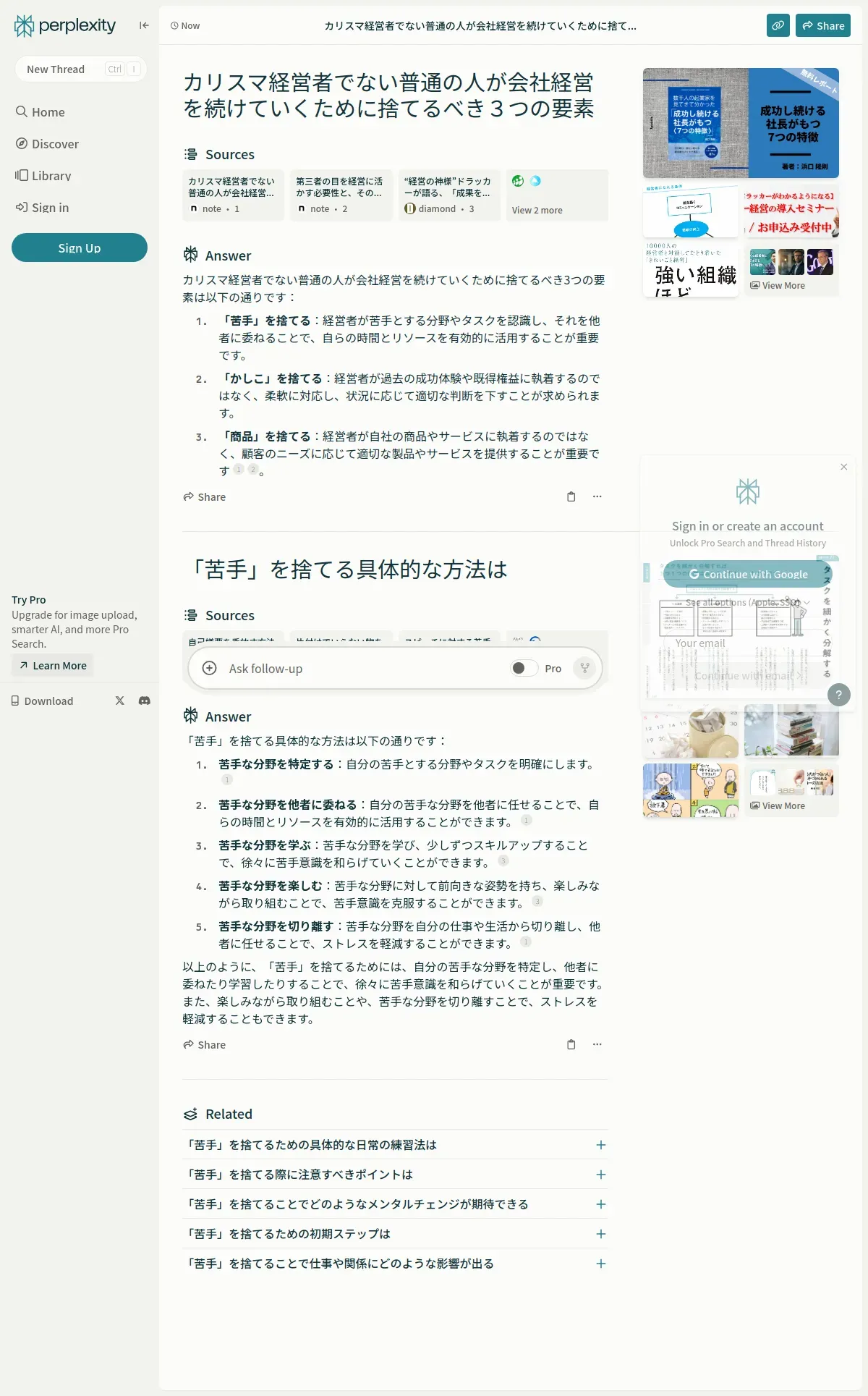This screenshot has width=868, height=1396.
Task: Click the Your email field
Action: coord(748,643)
